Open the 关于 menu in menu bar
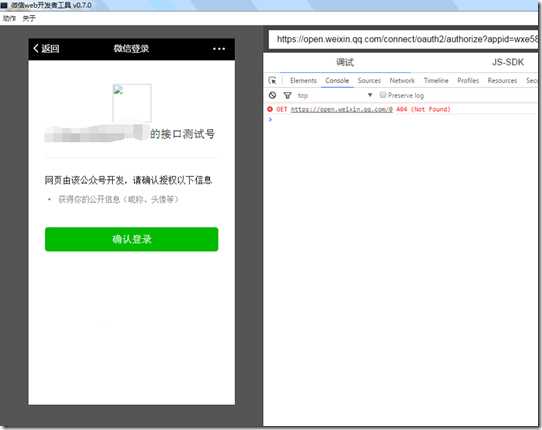This screenshot has height=430, width=542. point(29,18)
